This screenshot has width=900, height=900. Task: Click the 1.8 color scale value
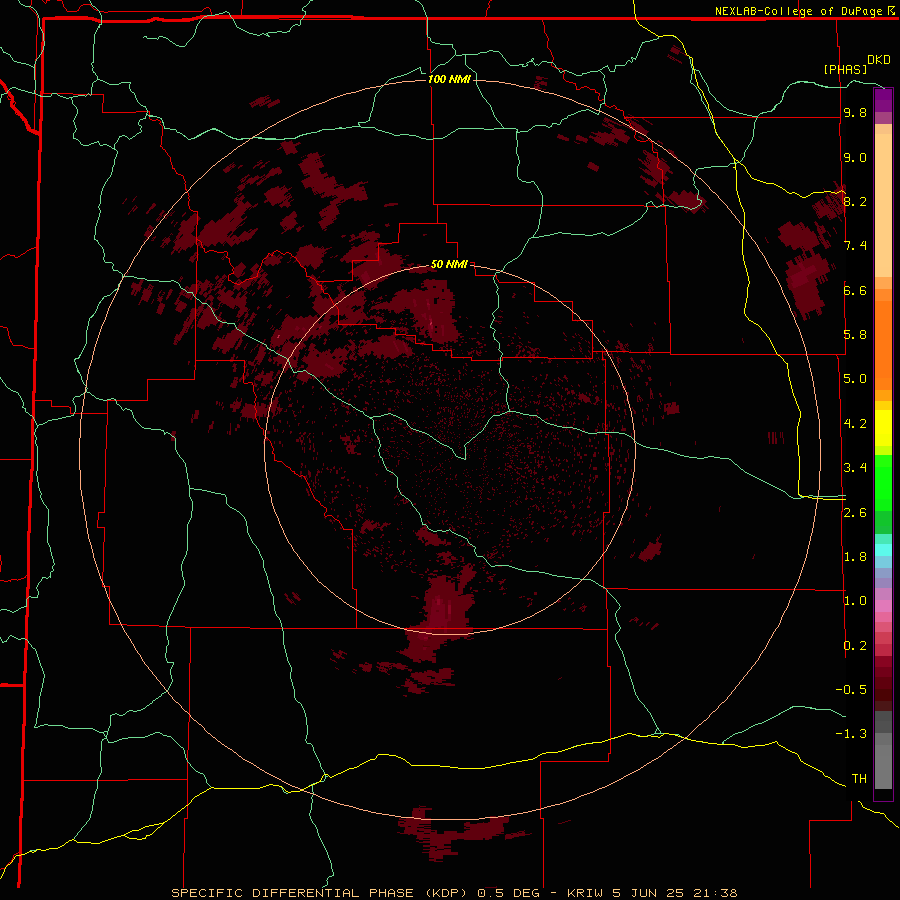tap(855, 557)
